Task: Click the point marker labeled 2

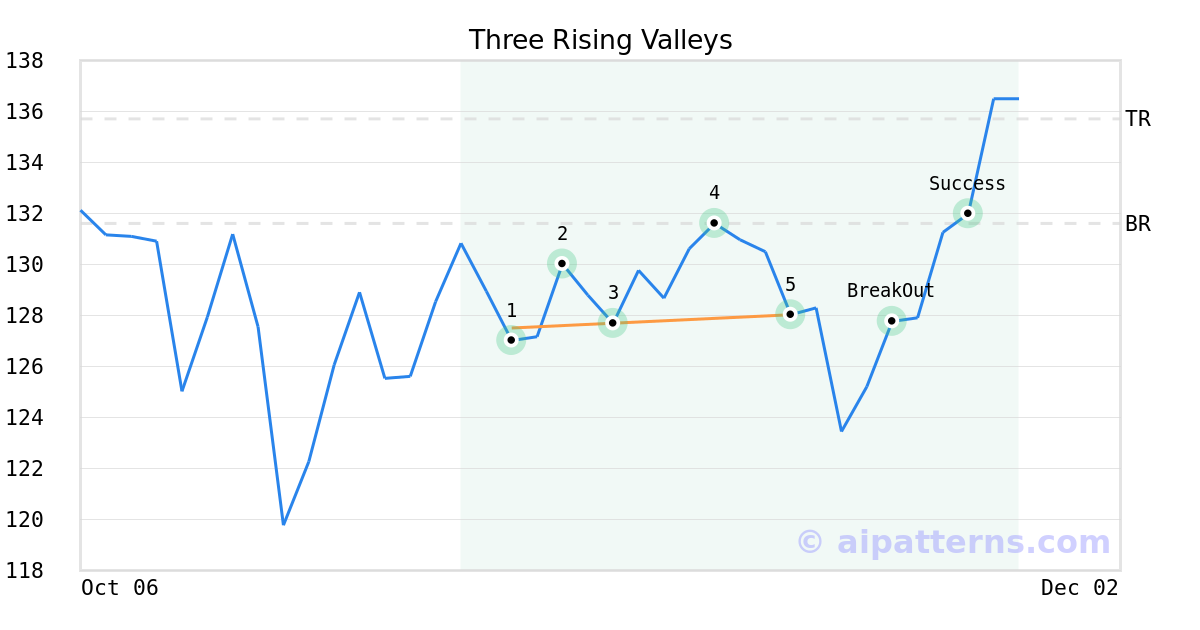Action: (562, 263)
